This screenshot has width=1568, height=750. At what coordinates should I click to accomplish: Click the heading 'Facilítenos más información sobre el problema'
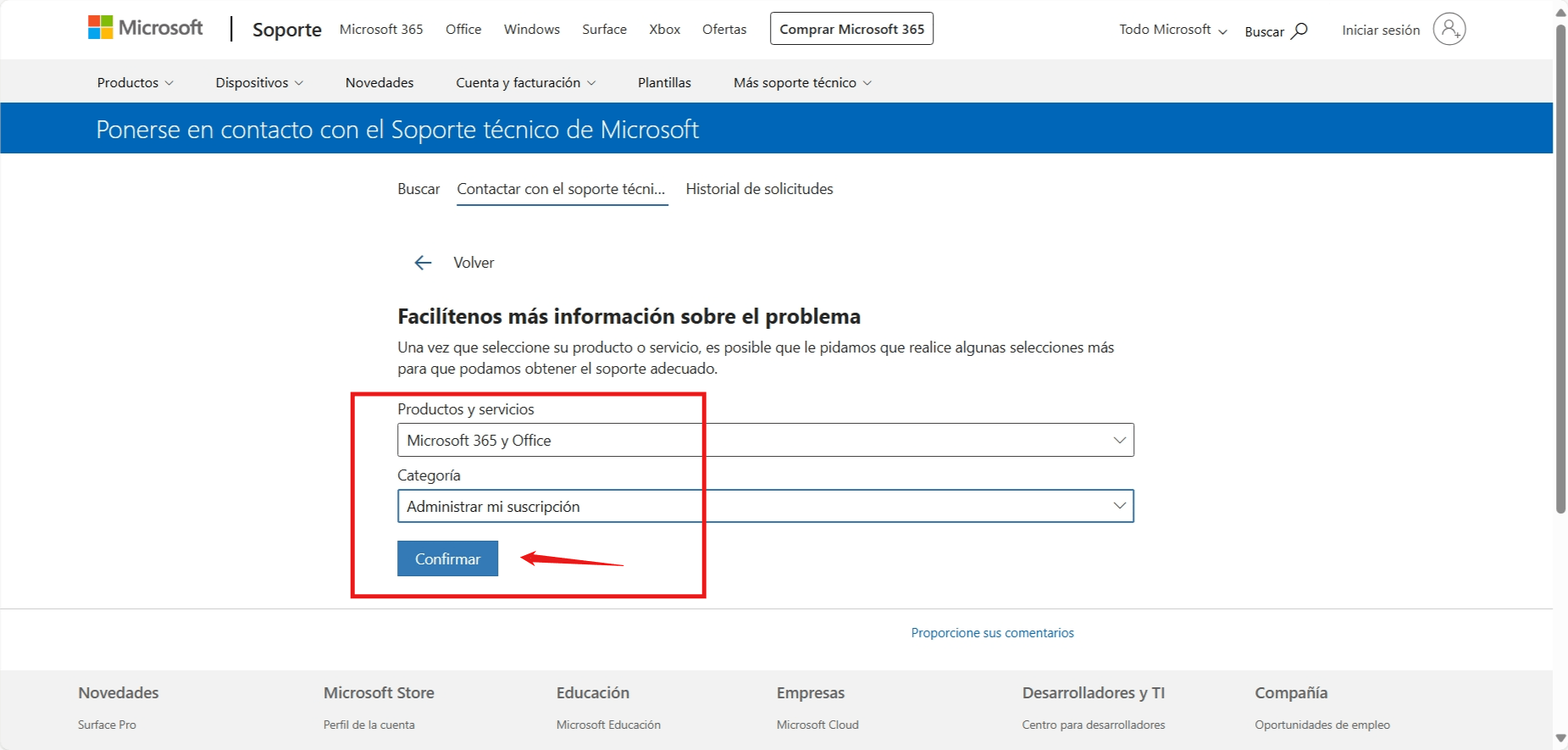(x=629, y=317)
